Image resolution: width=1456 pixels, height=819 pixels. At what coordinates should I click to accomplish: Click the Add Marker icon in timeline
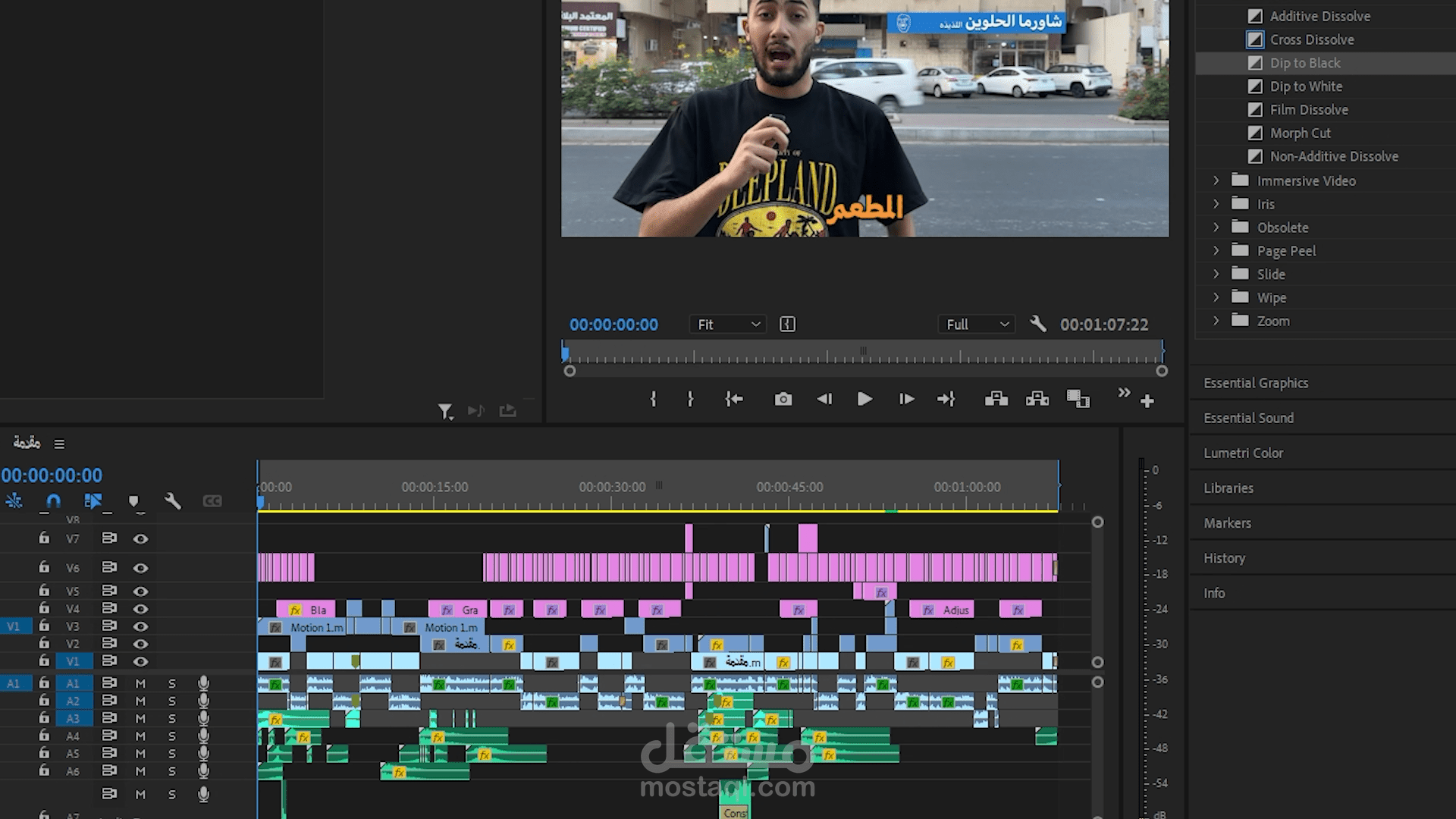click(x=133, y=500)
